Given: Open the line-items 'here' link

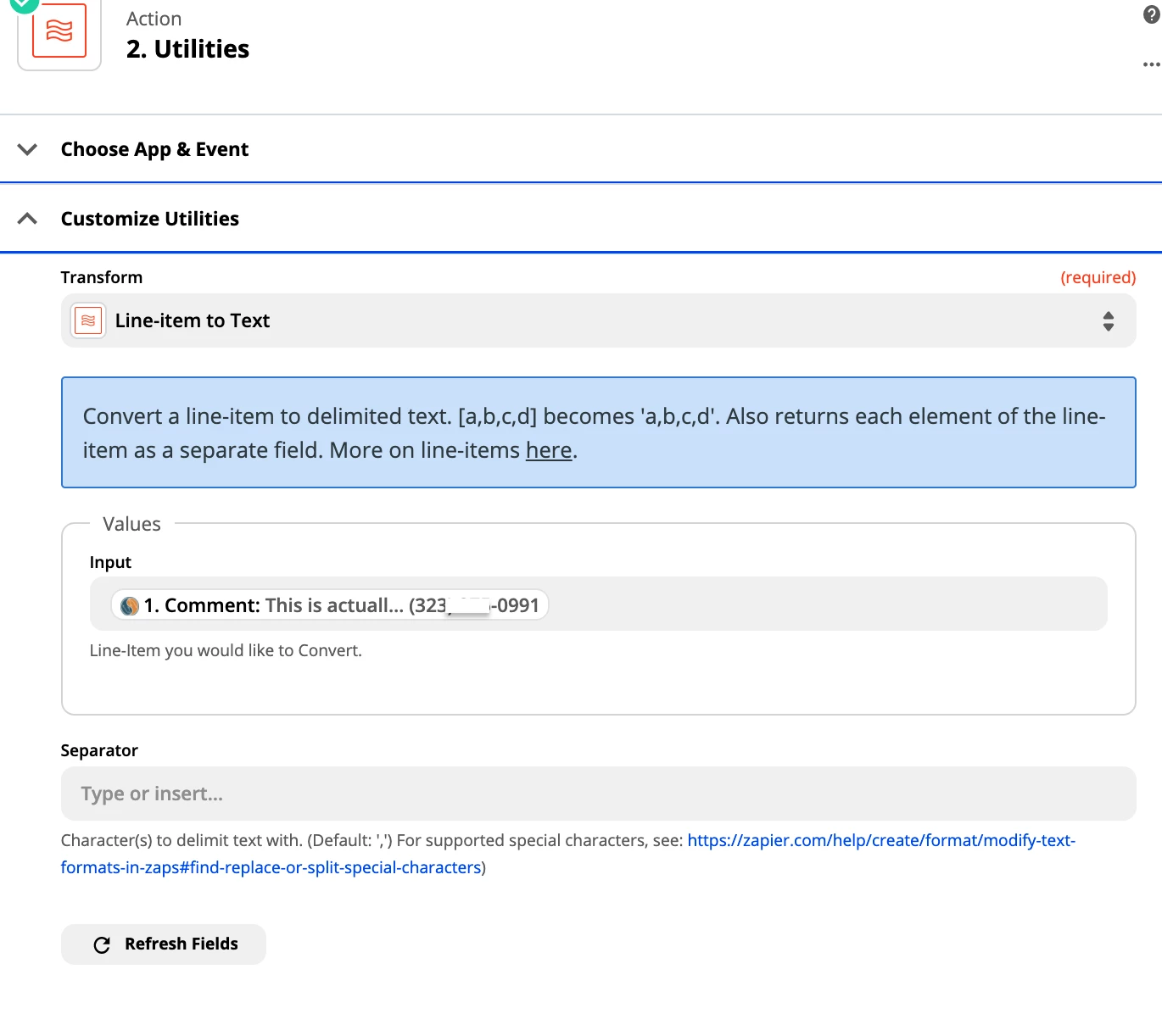Looking at the screenshot, I should click(x=549, y=450).
